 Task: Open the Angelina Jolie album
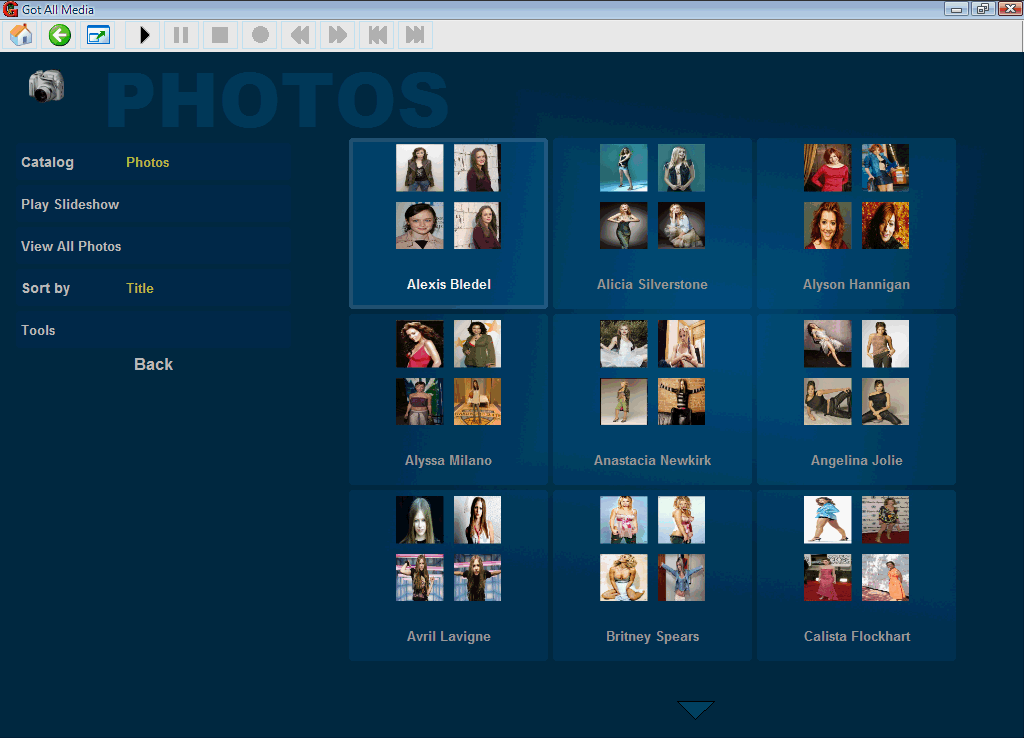tap(856, 399)
